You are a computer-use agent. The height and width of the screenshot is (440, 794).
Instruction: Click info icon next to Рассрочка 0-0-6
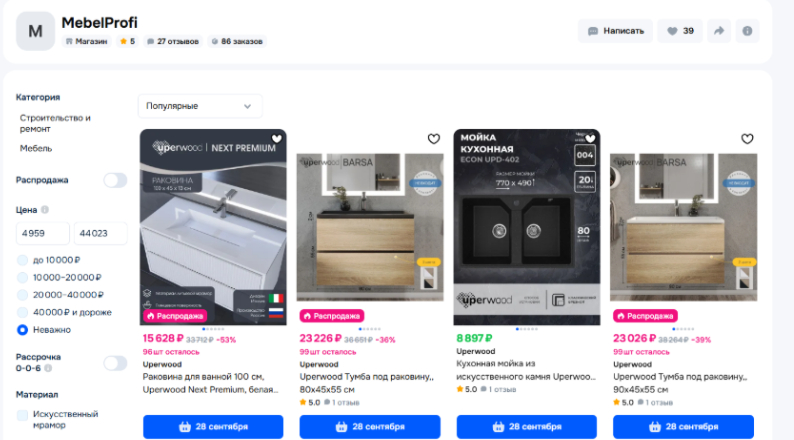point(48,368)
